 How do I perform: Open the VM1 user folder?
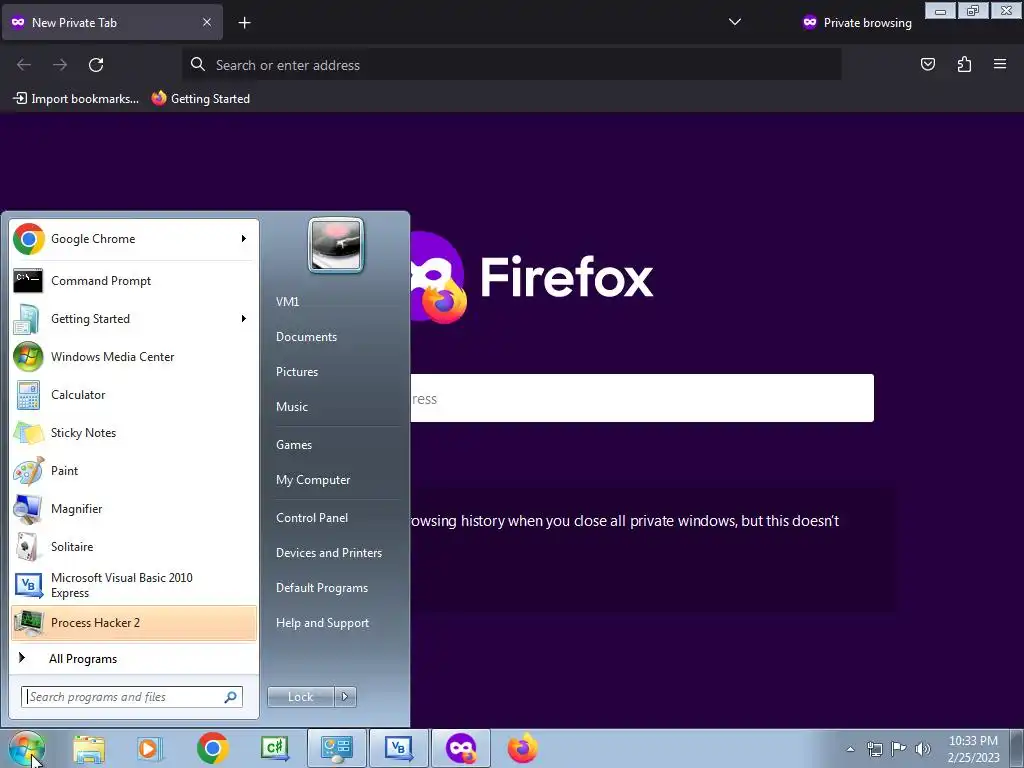pyautogui.click(x=287, y=302)
